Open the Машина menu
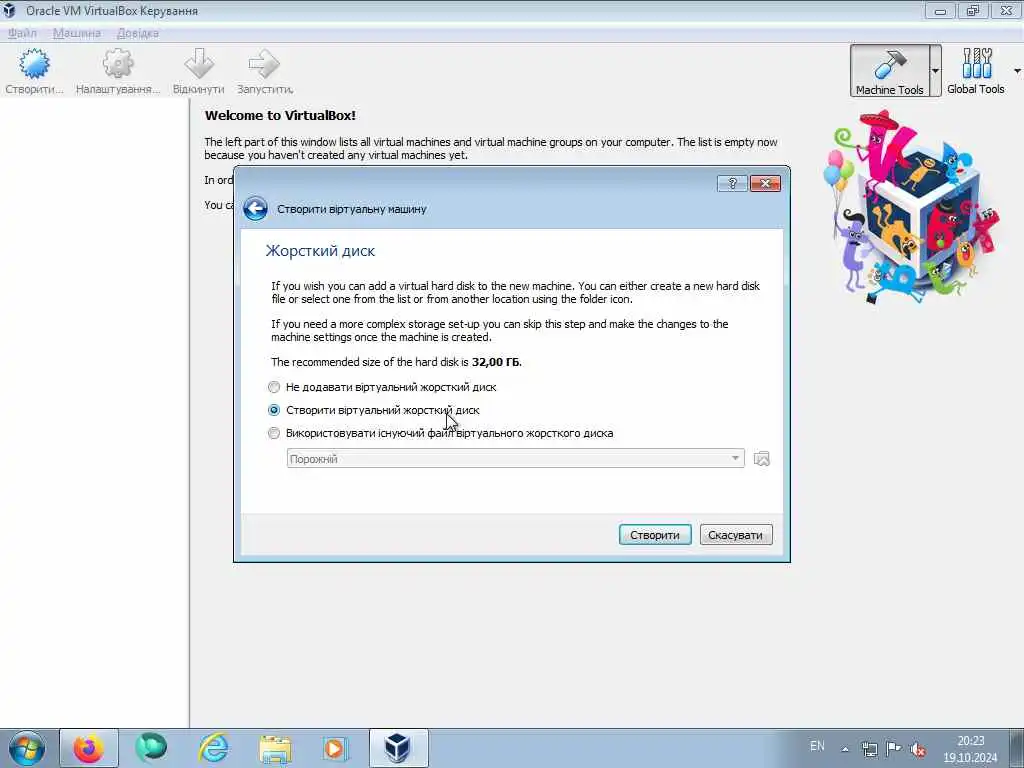Screen dimensions: 1024x768 pos(77,33)
